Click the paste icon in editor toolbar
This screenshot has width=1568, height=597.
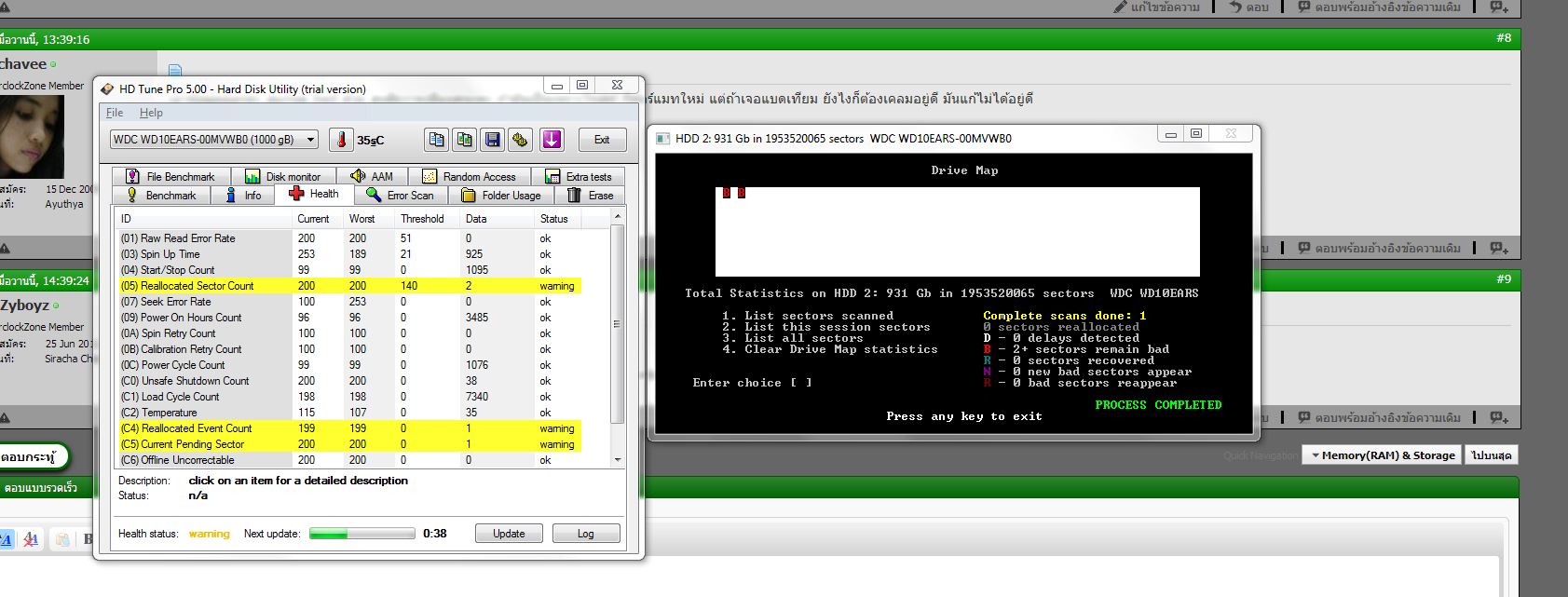(x=61, y=539)
